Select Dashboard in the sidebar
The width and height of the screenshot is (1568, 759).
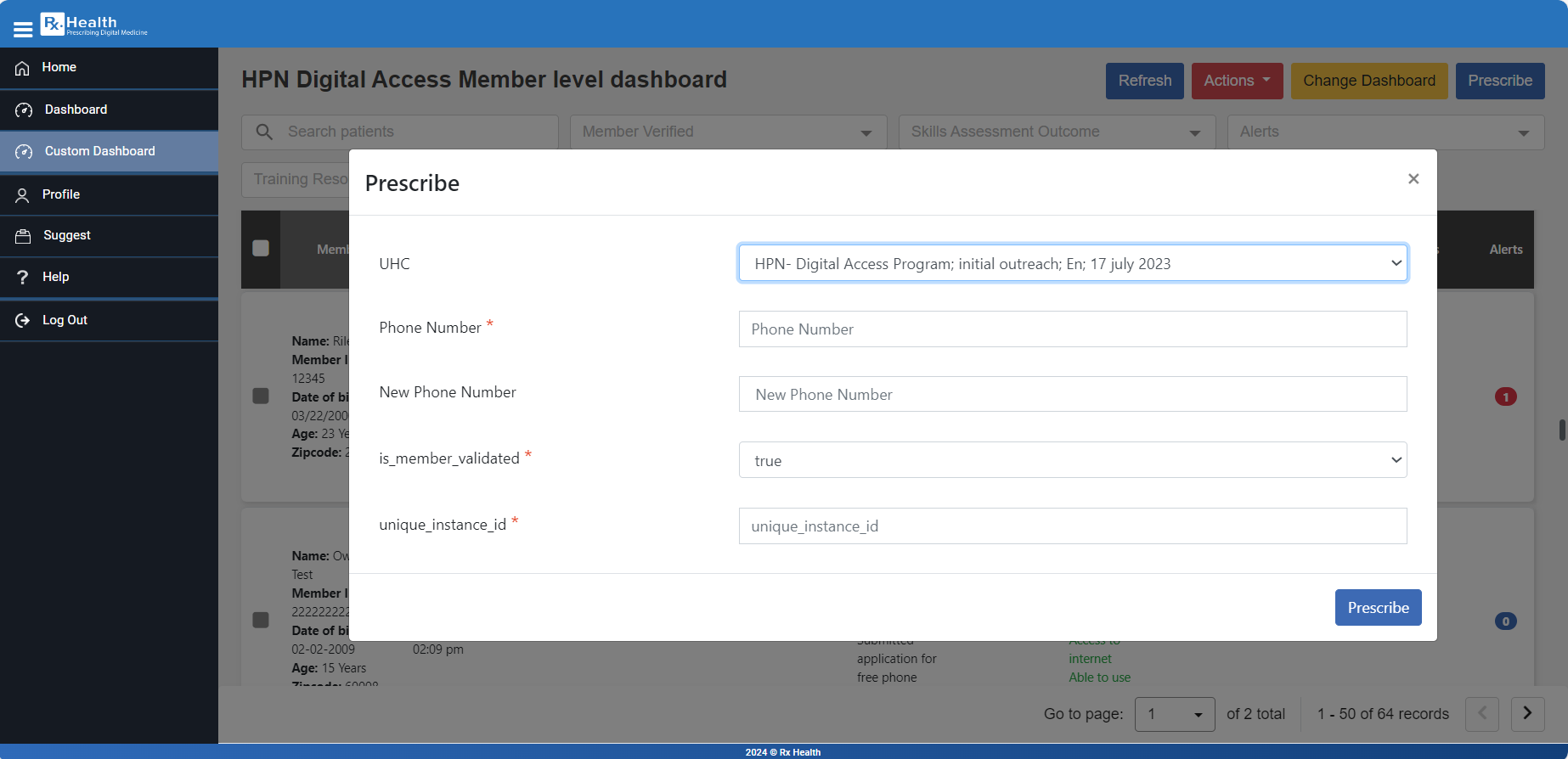coord(109,110)
